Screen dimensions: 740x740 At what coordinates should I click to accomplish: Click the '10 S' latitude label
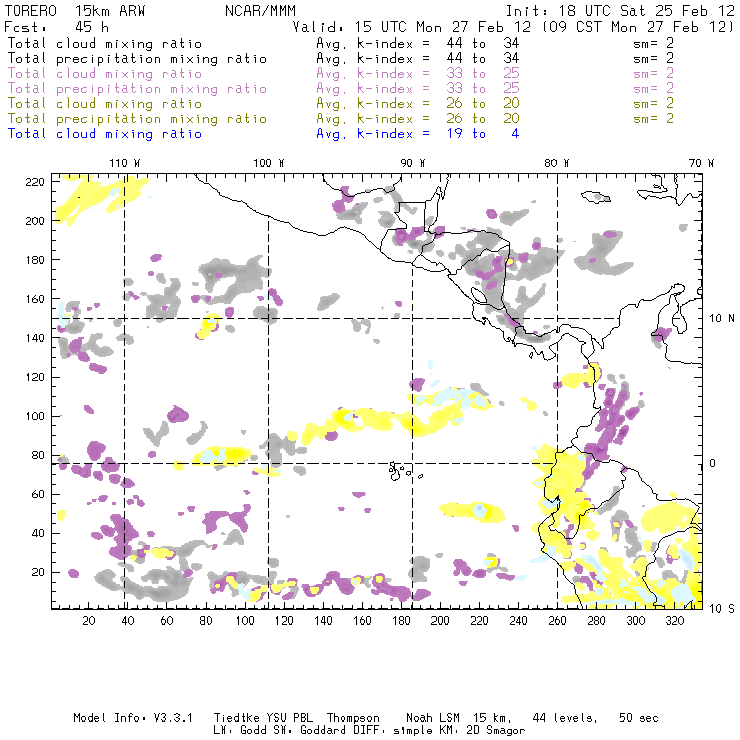722,609
